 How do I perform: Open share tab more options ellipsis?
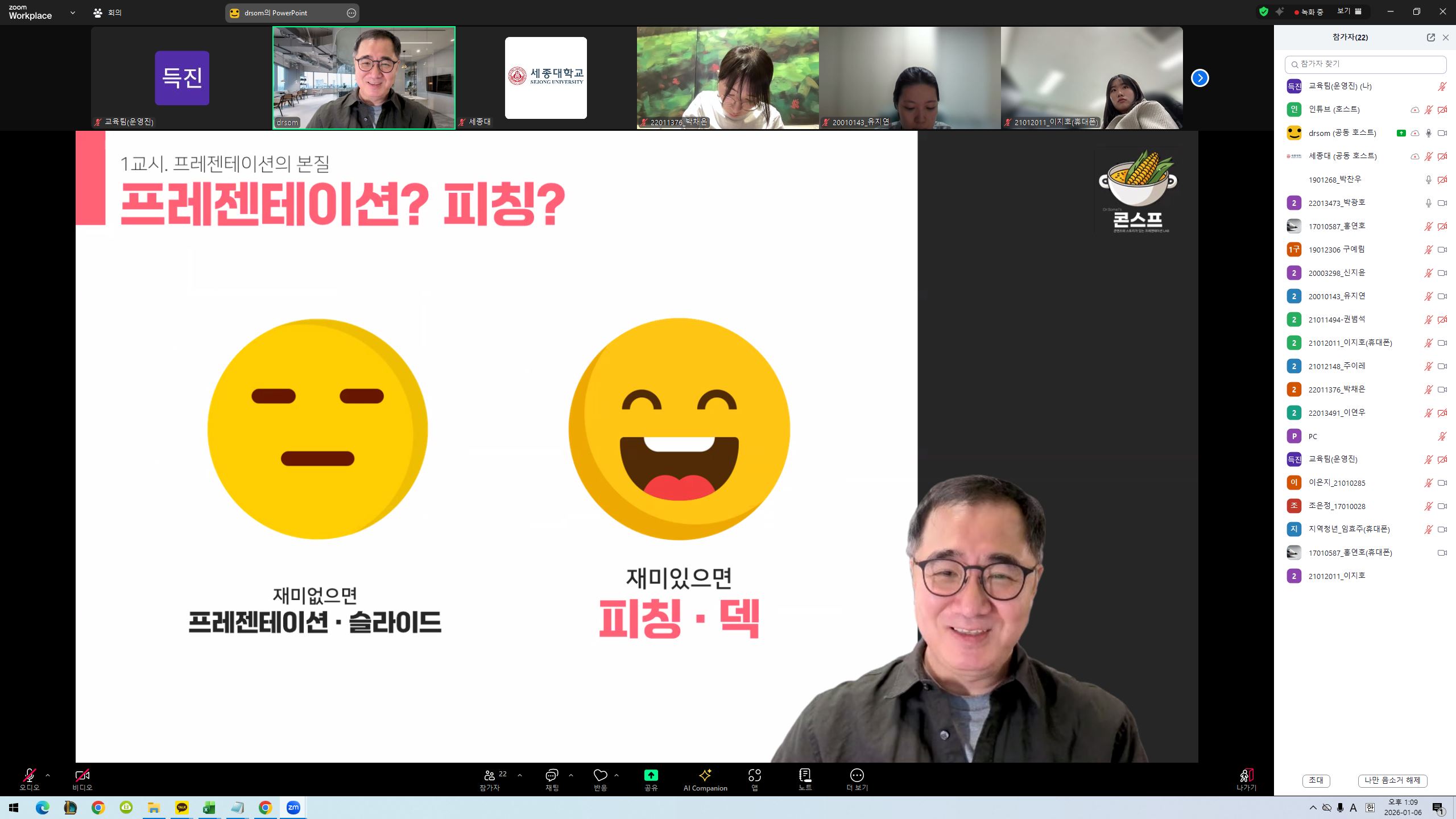[x=351, y=13]
